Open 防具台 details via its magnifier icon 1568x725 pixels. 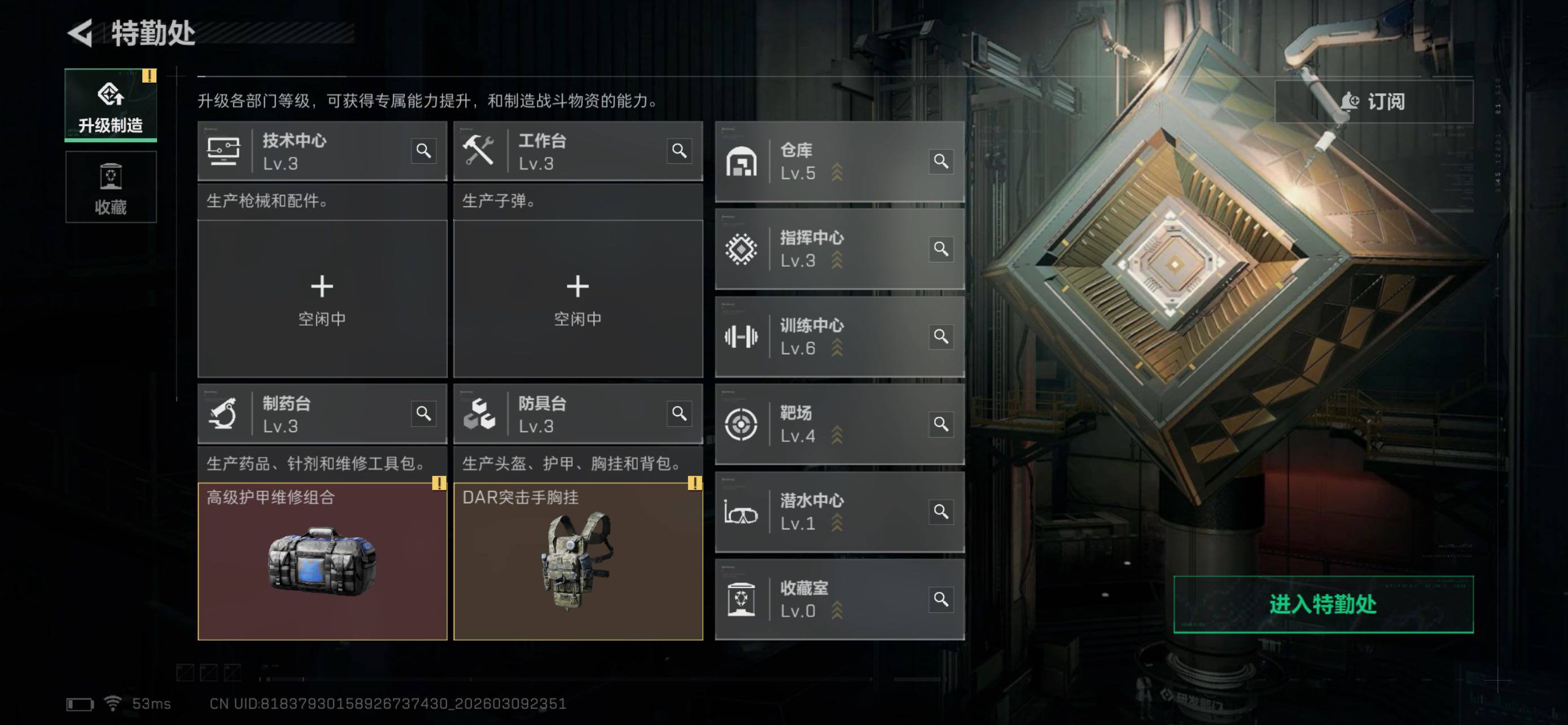click(x=680, y=413)
